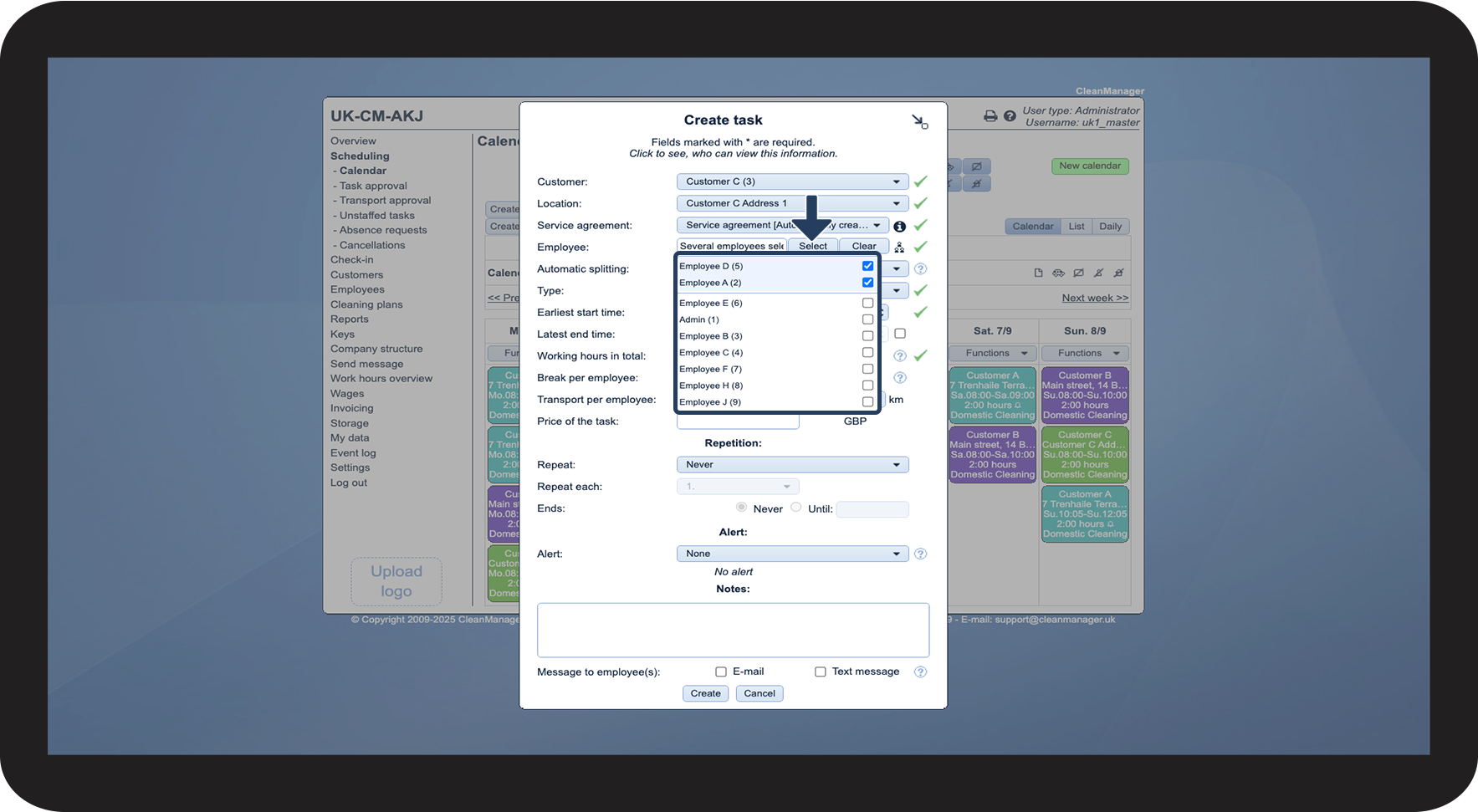Click the info icon beside Service agreement

(899, 227)
